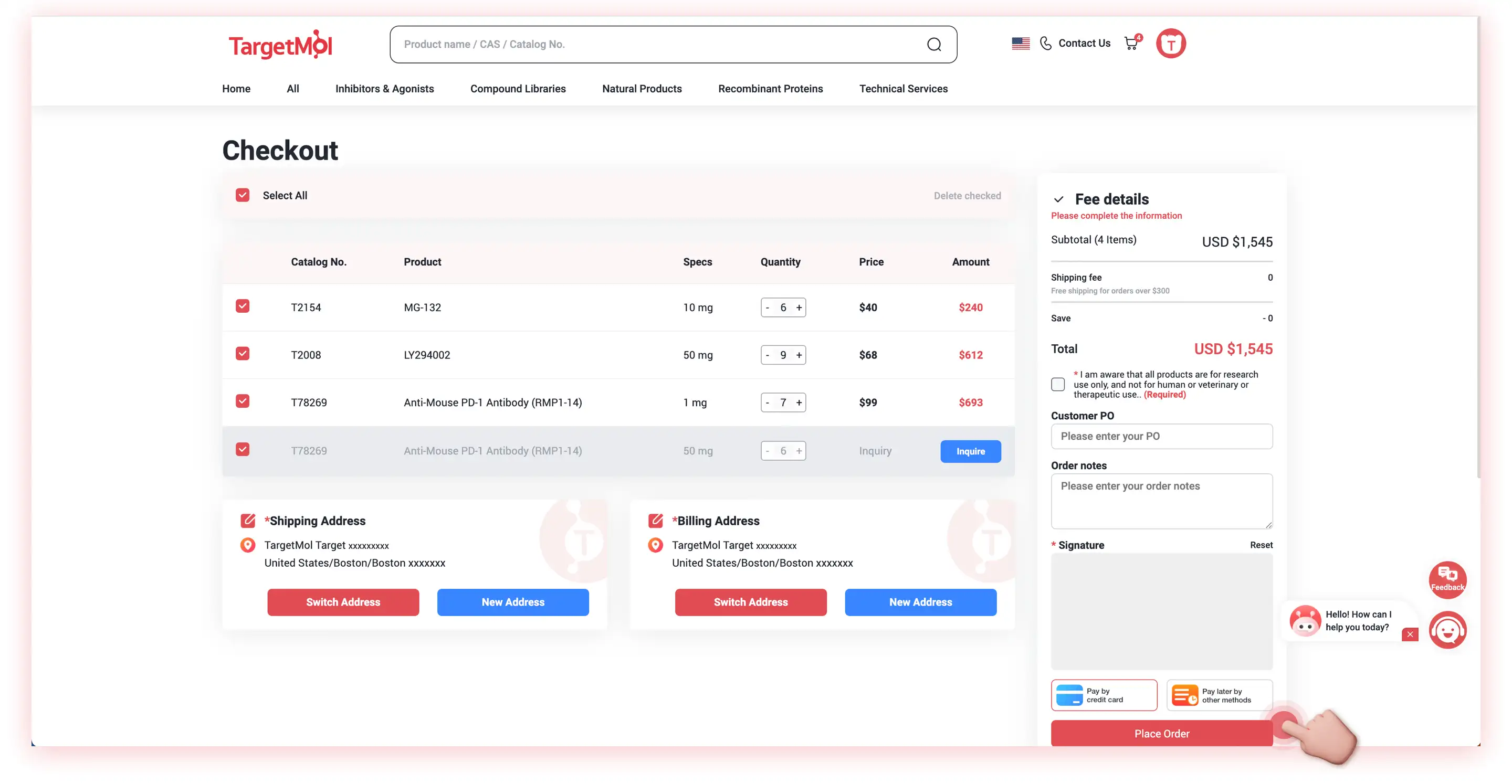Image resolution: width=1512 pixels, height=784 pixels.
Task: Expand the Fee details section chevron
Action: 1059,199
